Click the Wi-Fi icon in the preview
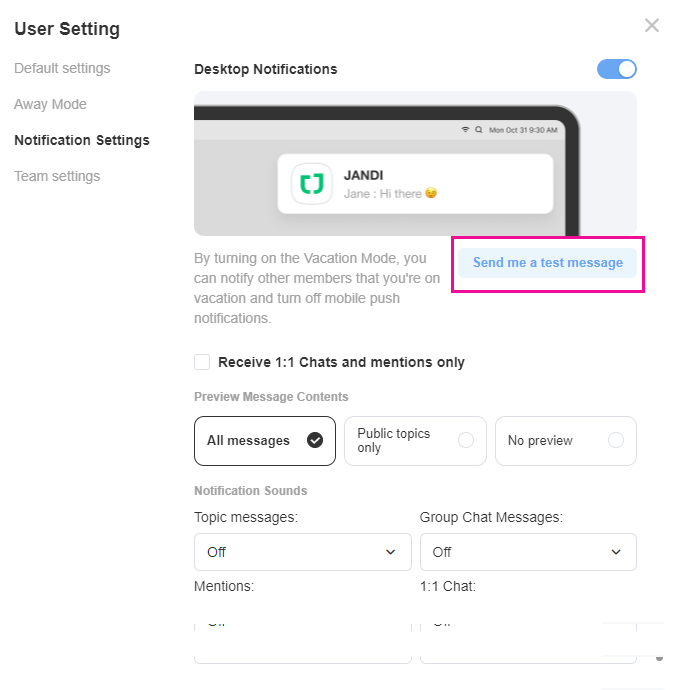Image resolution: width=681 pixels, height=690 pixels. tap(465, 130)
